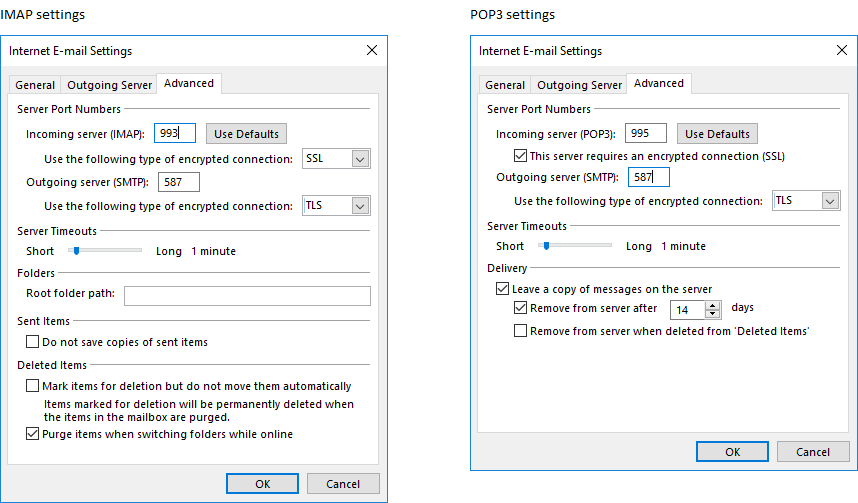Click the IMAP server timeout slider handle
The image size is (858, 503).
pyautogui.click(x=75, y=251)
